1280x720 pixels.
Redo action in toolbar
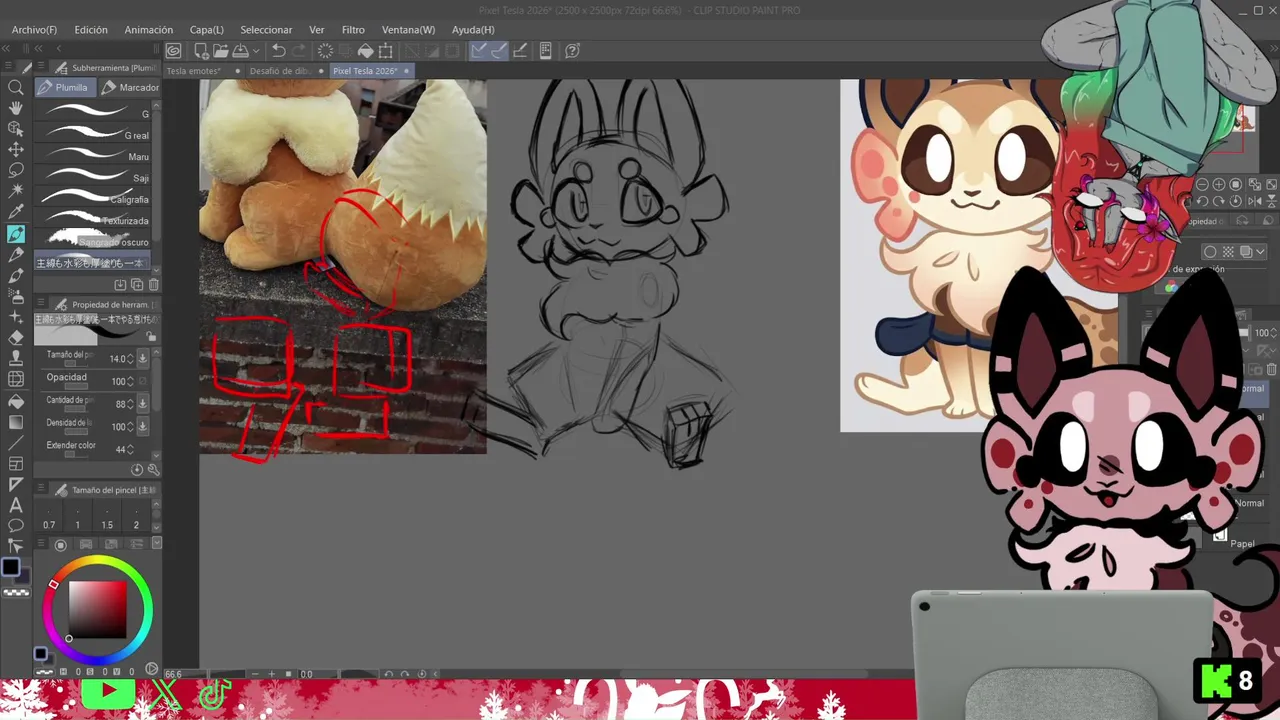coord(299,50)
